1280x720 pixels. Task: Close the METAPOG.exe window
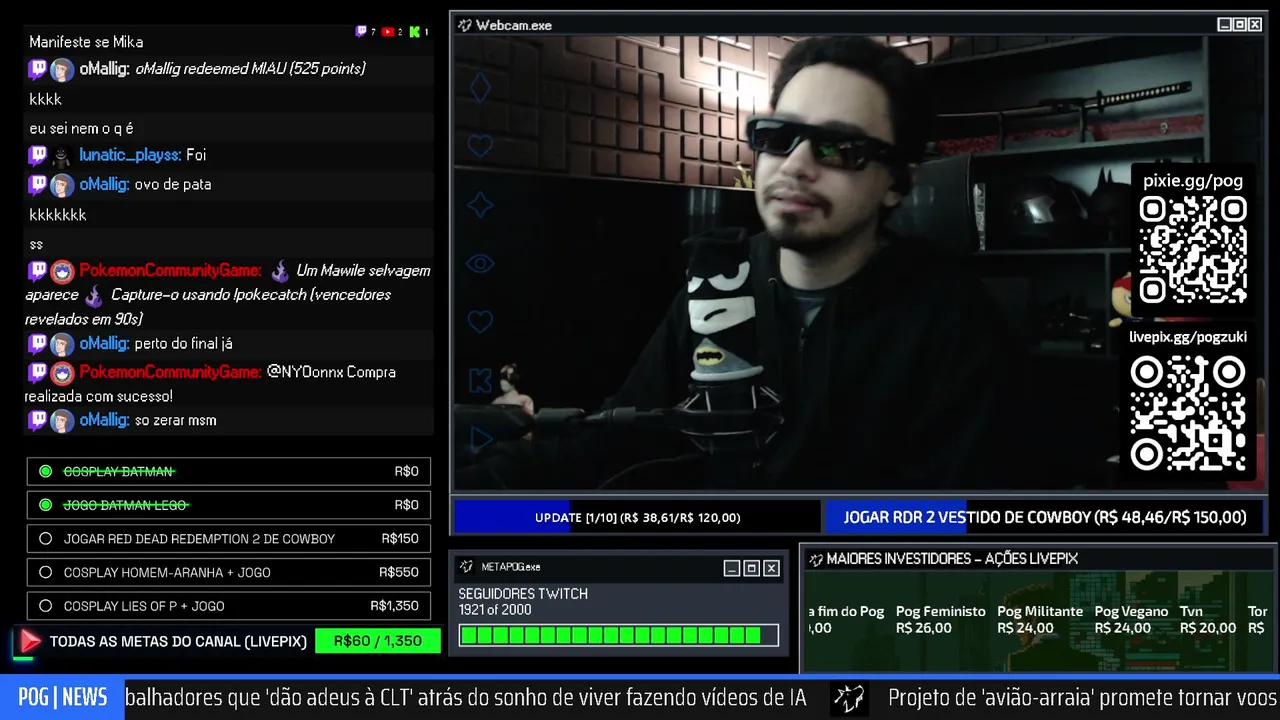point(771,568)
